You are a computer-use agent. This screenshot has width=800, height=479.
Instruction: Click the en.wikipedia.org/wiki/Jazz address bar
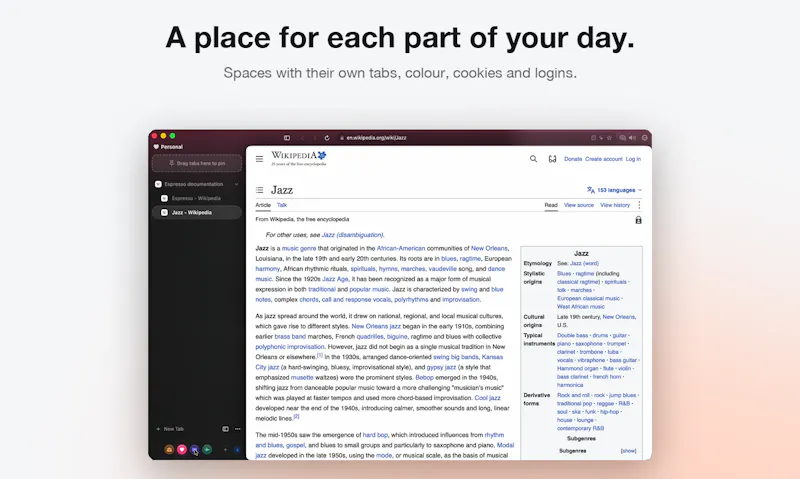(x=373, y=138)
